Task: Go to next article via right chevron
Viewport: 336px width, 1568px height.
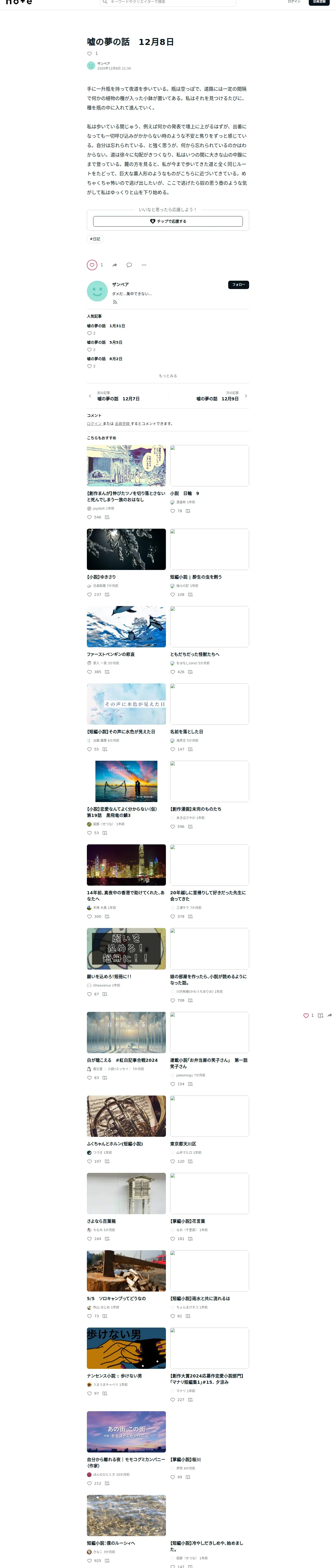Action: [x=246, y=396]
